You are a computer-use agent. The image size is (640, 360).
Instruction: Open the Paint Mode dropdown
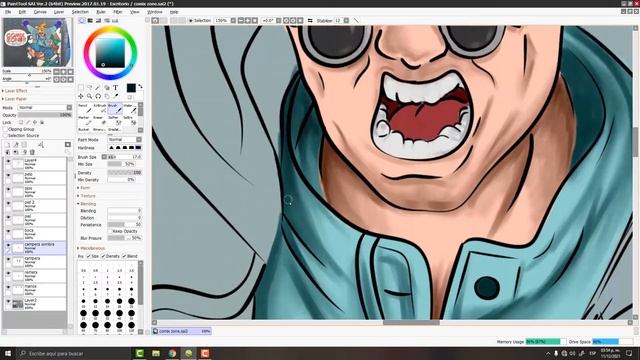[124, 140]
